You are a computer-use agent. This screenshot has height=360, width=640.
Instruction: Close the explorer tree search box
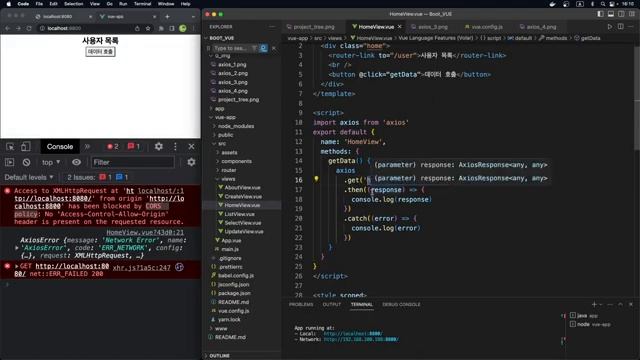pyautogui.click(x=274, y=48)
